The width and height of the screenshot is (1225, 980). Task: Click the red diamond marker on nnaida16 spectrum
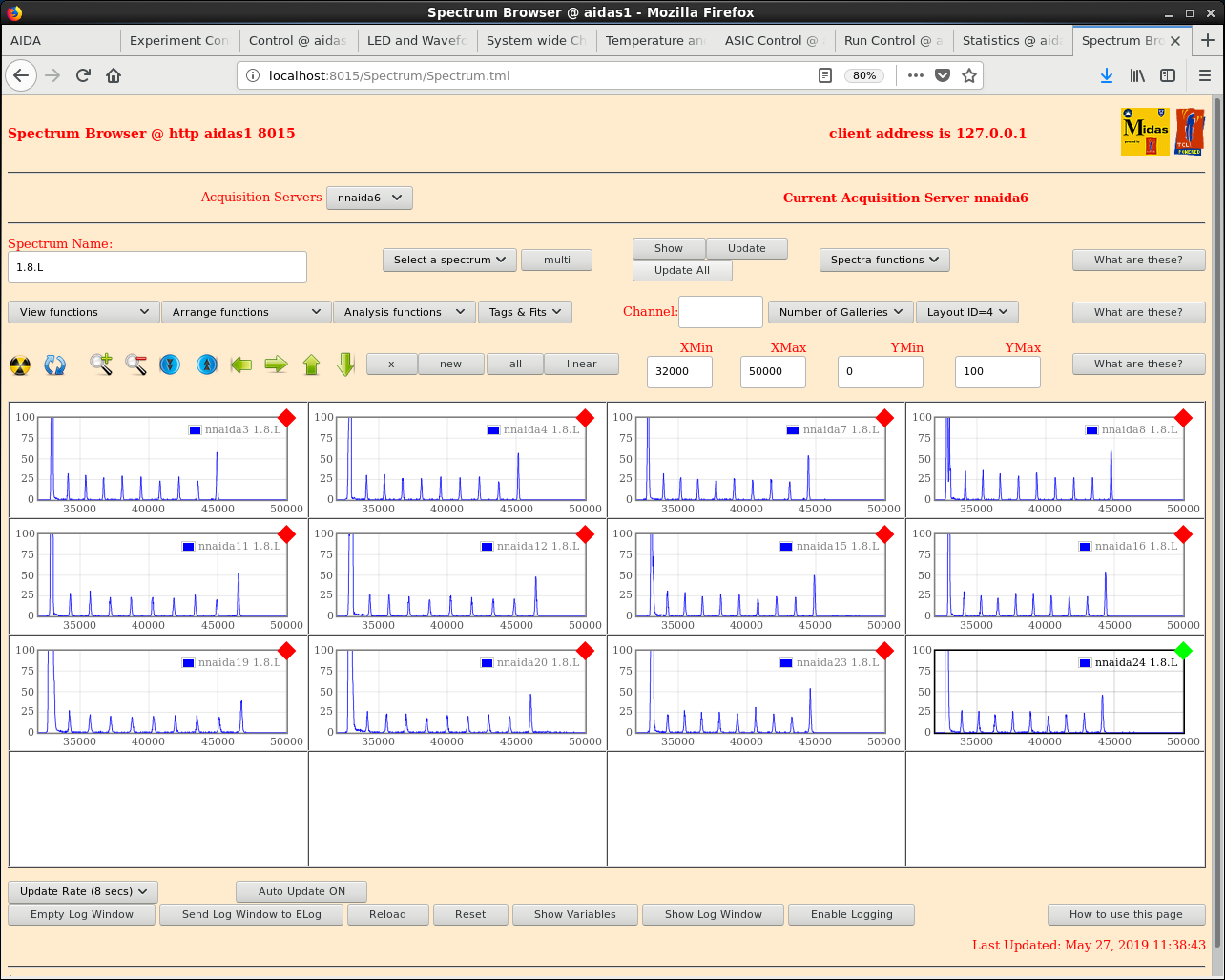click(1184, 534)
